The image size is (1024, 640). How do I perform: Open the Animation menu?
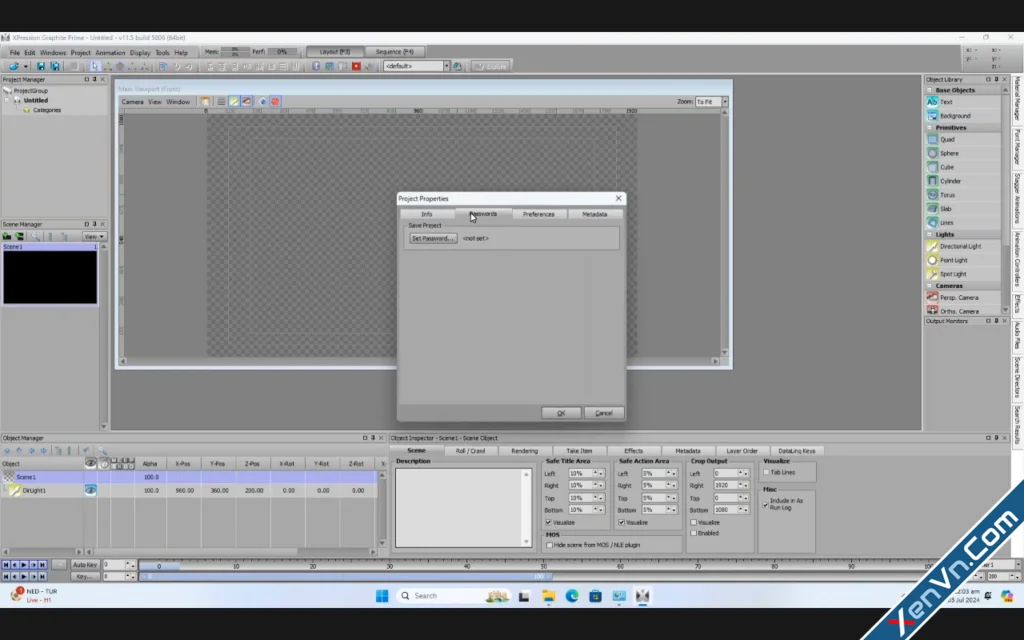click(110, 53)
